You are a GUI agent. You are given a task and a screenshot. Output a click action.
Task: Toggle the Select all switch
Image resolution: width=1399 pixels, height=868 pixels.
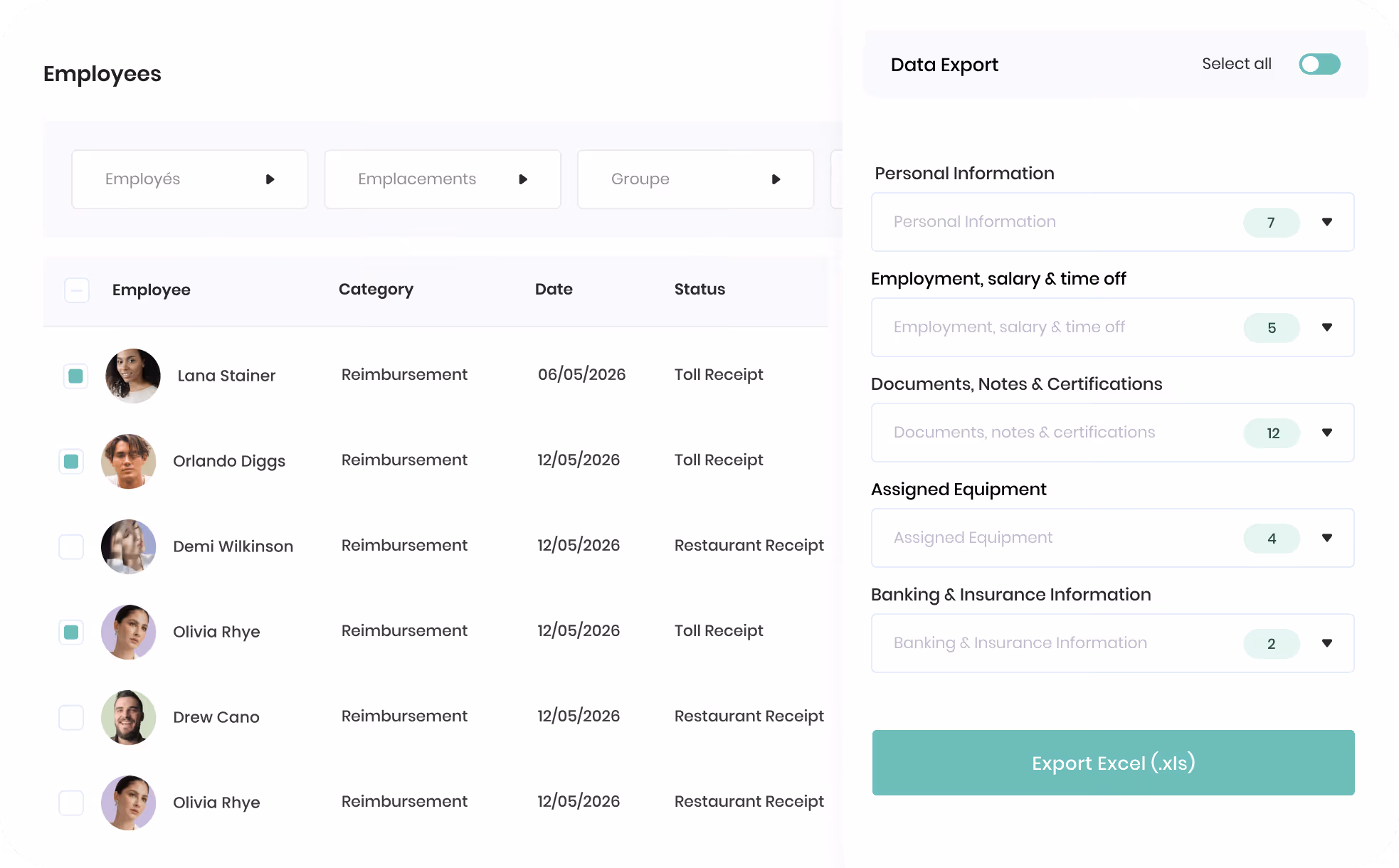coord(1319,64)
